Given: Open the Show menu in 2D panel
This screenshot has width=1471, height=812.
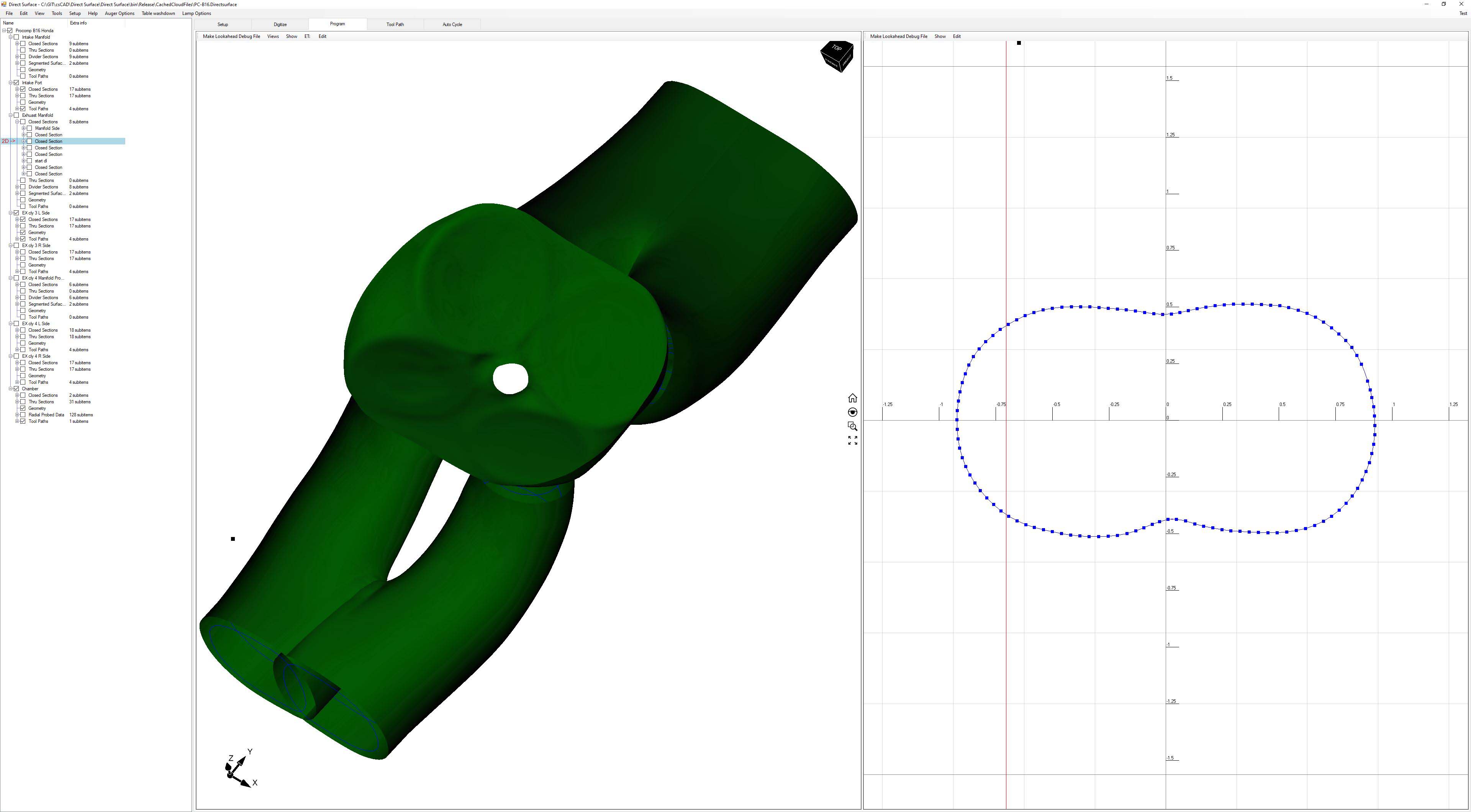Looking at the screenshot, I should [940, 36].
